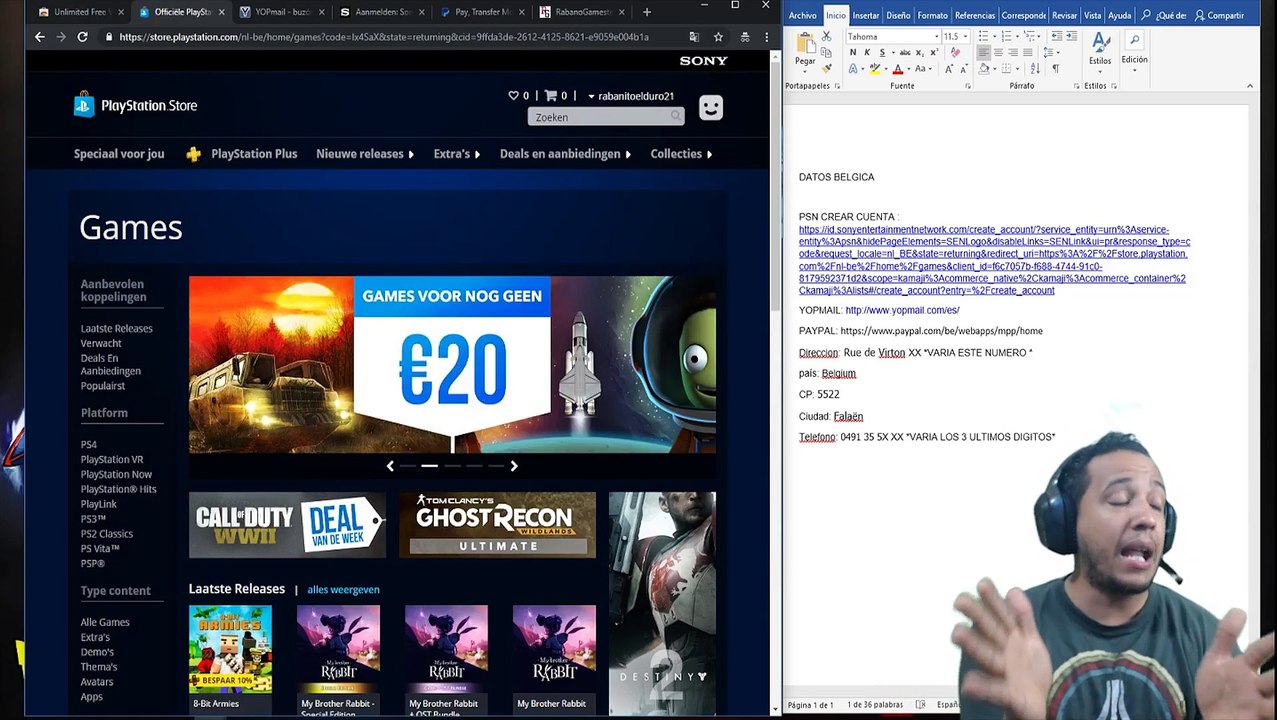Click the Copy icon in Word clipboard group
This screenshot has width=1277, height=720.
(x=826, y=52)
